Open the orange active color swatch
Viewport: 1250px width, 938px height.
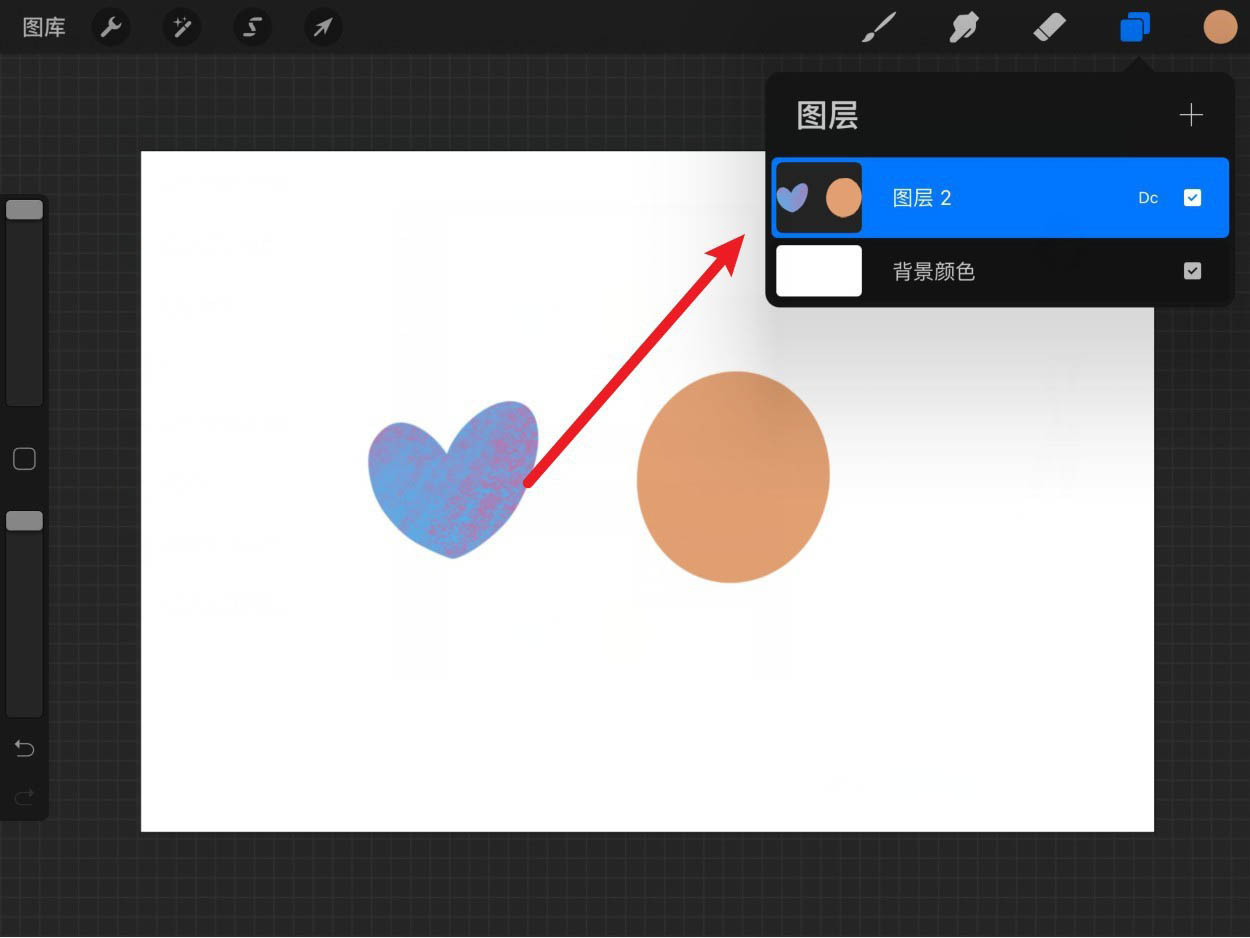(1220, 28)
